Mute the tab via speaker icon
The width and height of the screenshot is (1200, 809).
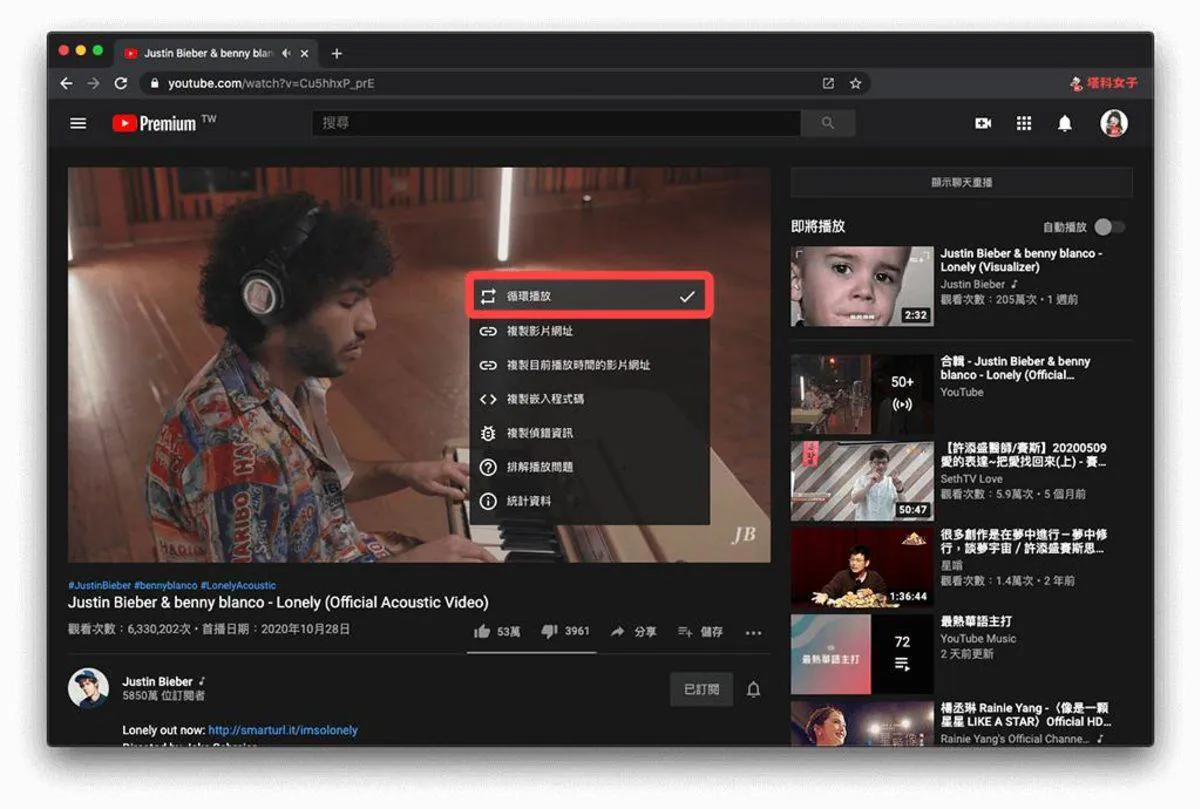[x=287, y=53]
